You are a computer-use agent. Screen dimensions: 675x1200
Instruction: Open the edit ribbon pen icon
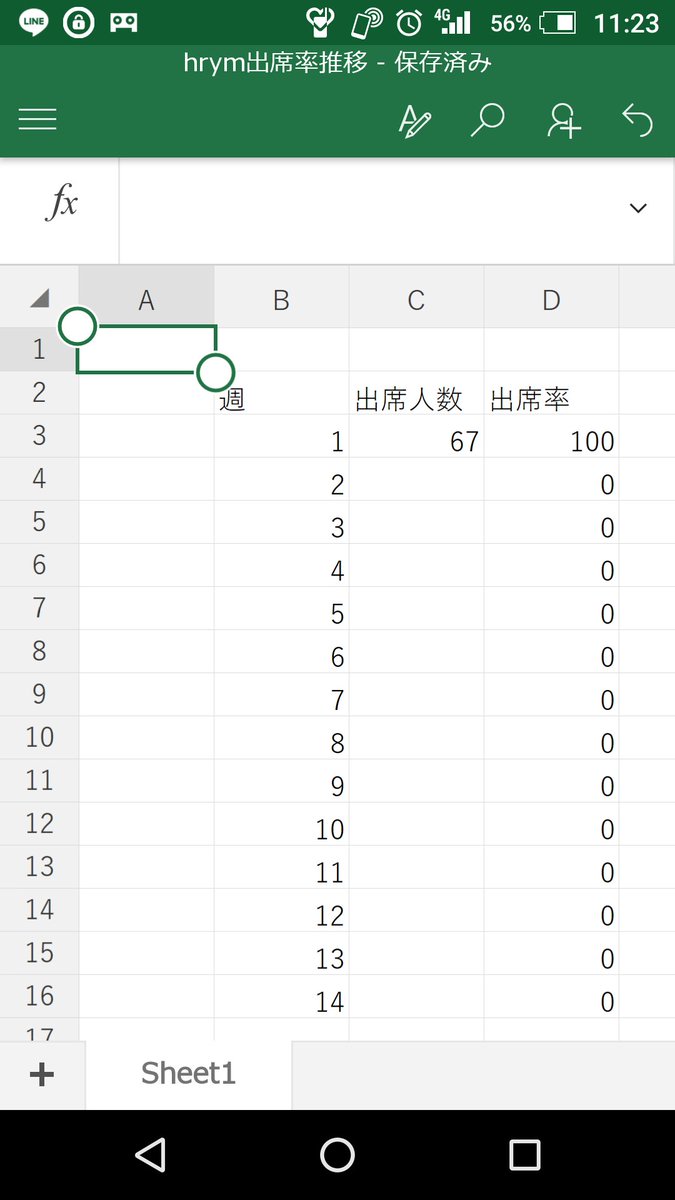coord(415,121)
